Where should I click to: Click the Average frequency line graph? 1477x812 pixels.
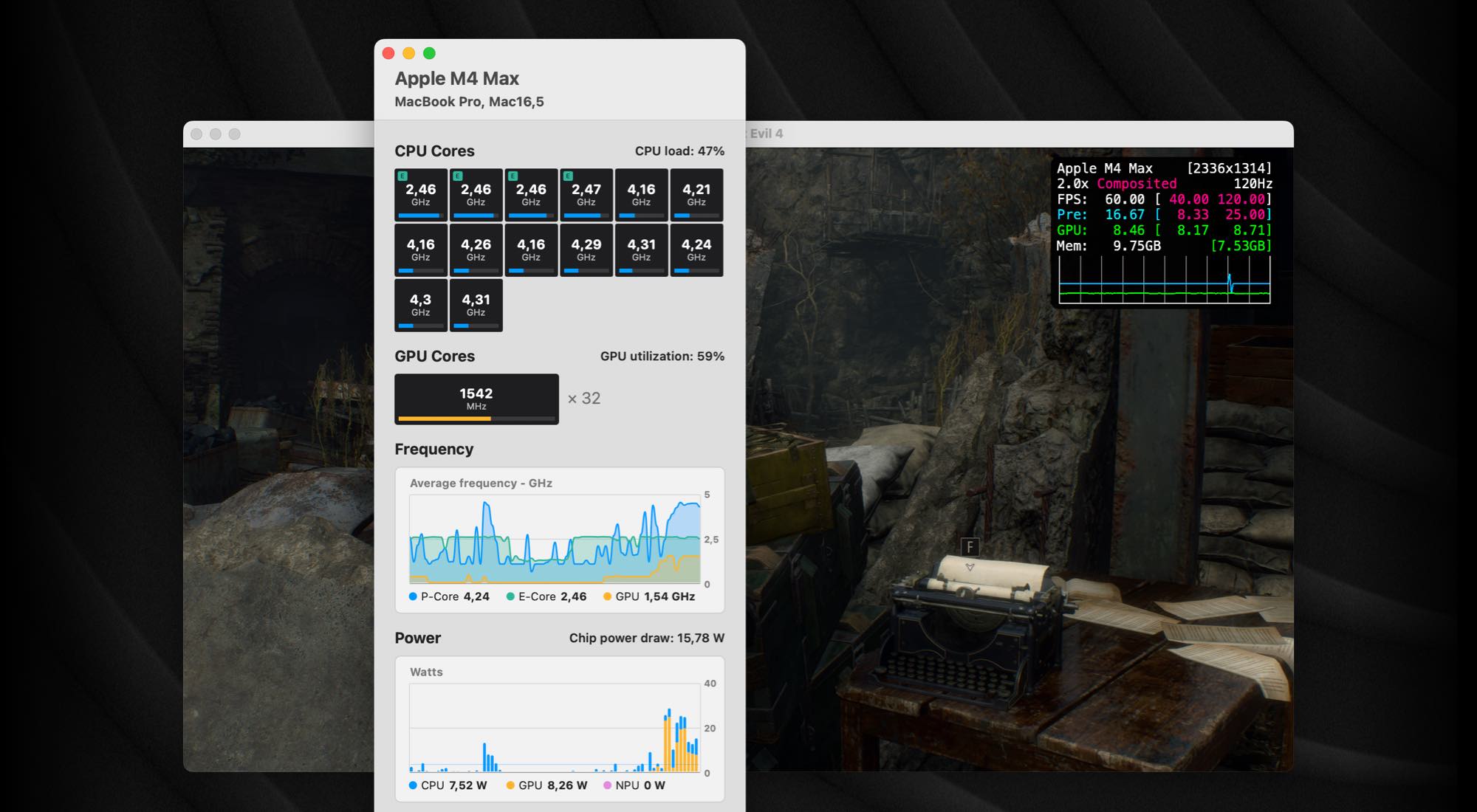click(x=555, y=539)
